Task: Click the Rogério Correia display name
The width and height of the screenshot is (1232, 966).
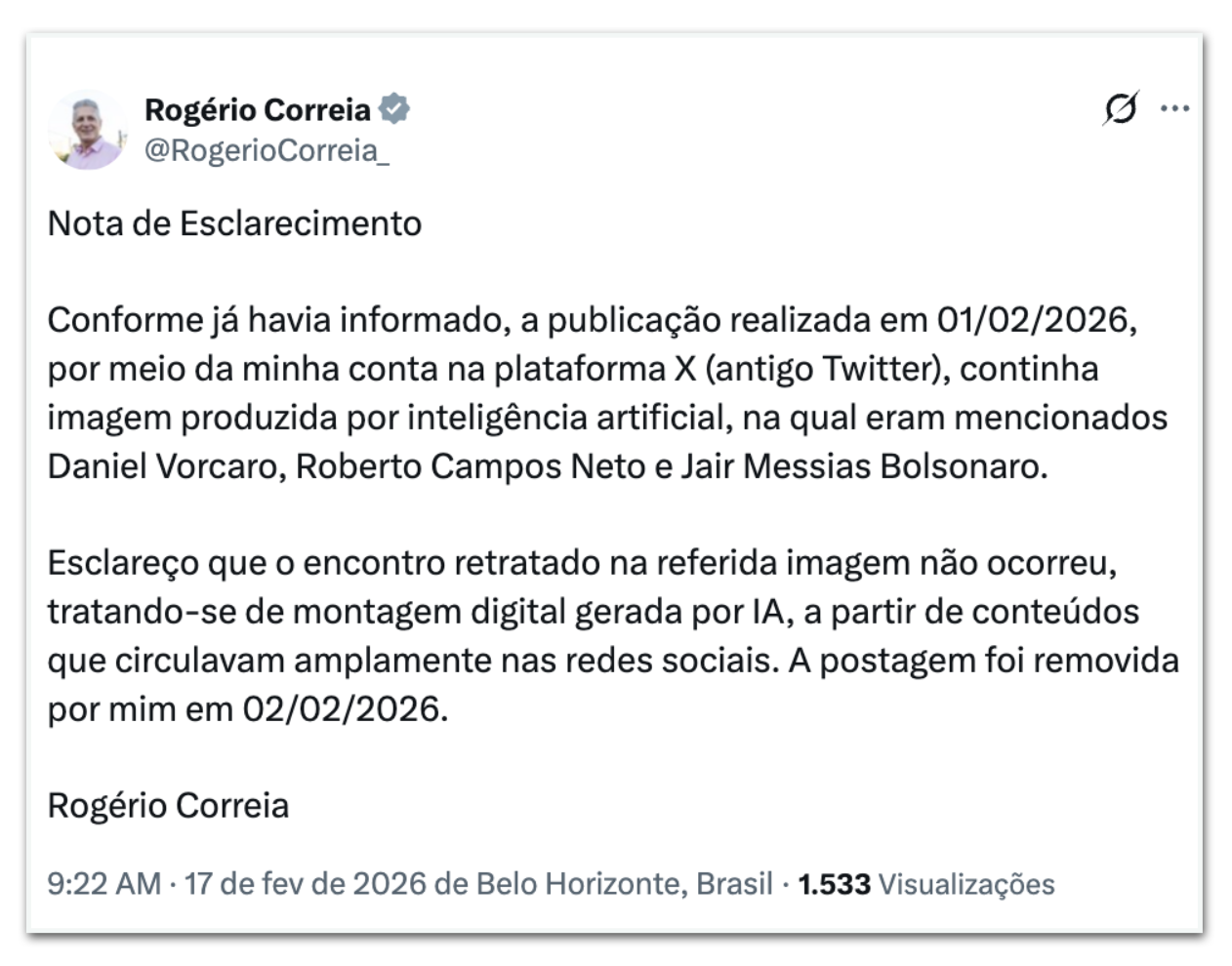Action: pyautogui.click(x=258, y=109)
